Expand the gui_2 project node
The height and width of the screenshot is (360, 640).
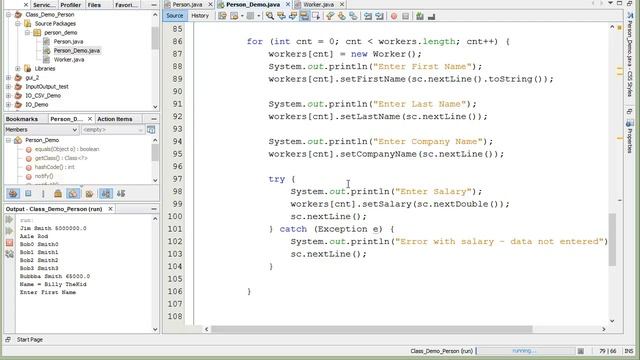(9, 77)
